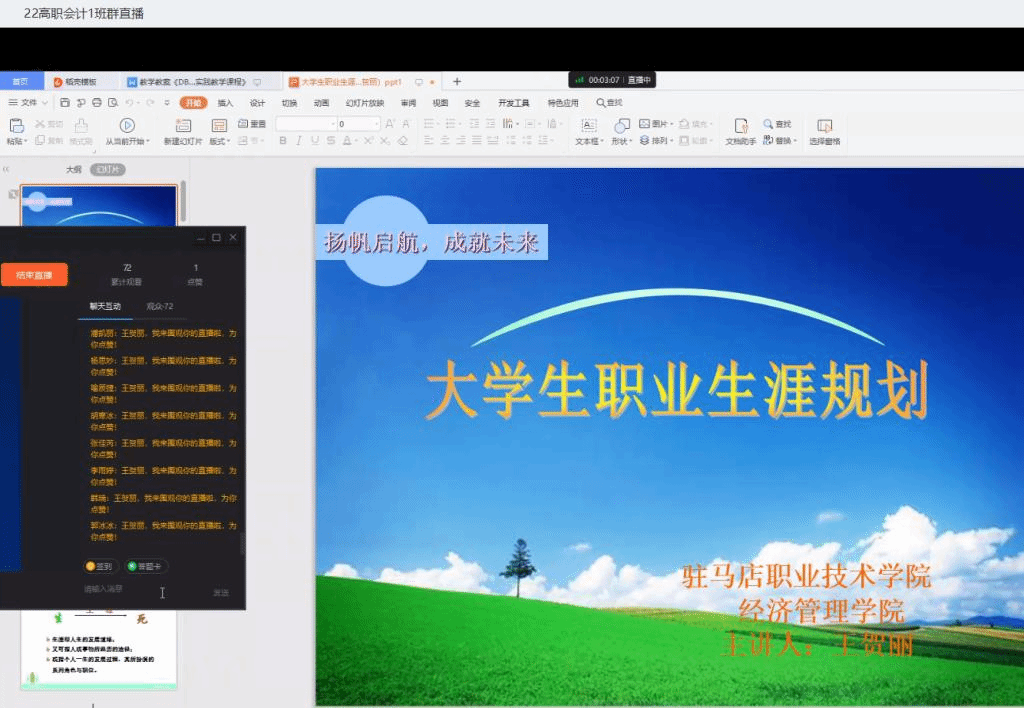Click the Reset slide button

(252, 123)
